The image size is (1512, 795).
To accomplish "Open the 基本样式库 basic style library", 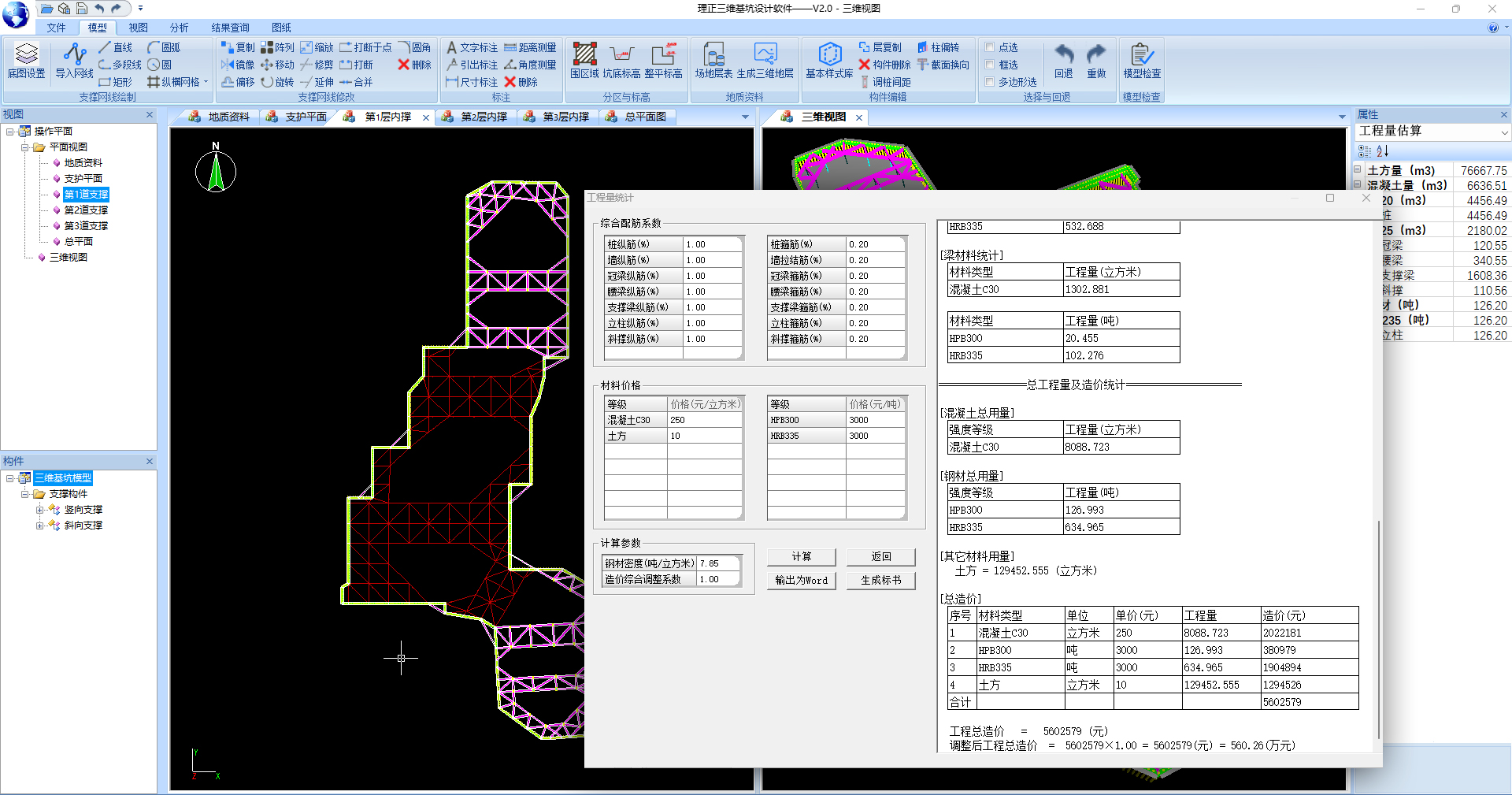I will point(829,60).
